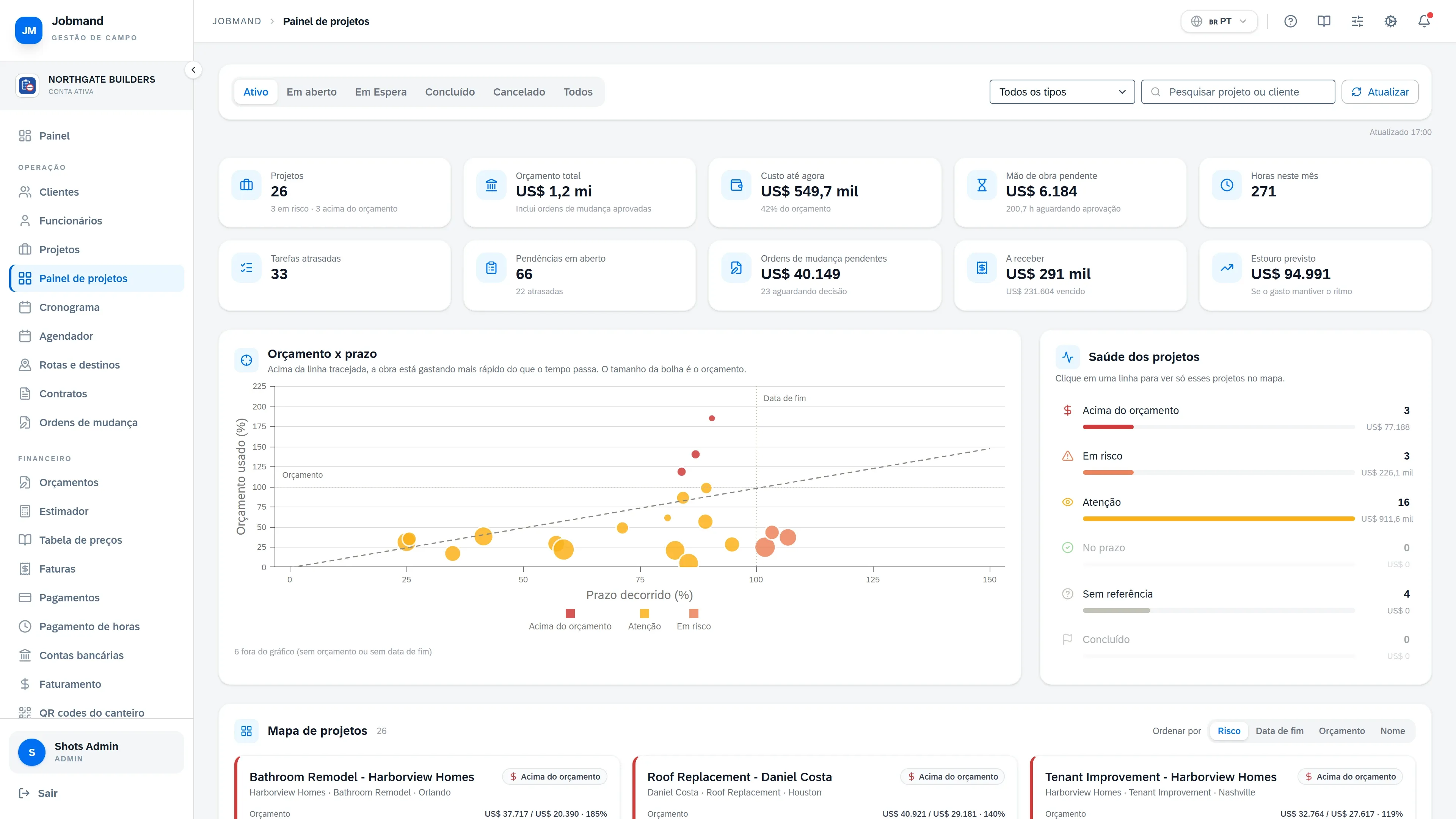This screenshot has width=1456, height=819.
Task: Click the JM Jobmand logo
Action: coord(29,30)
